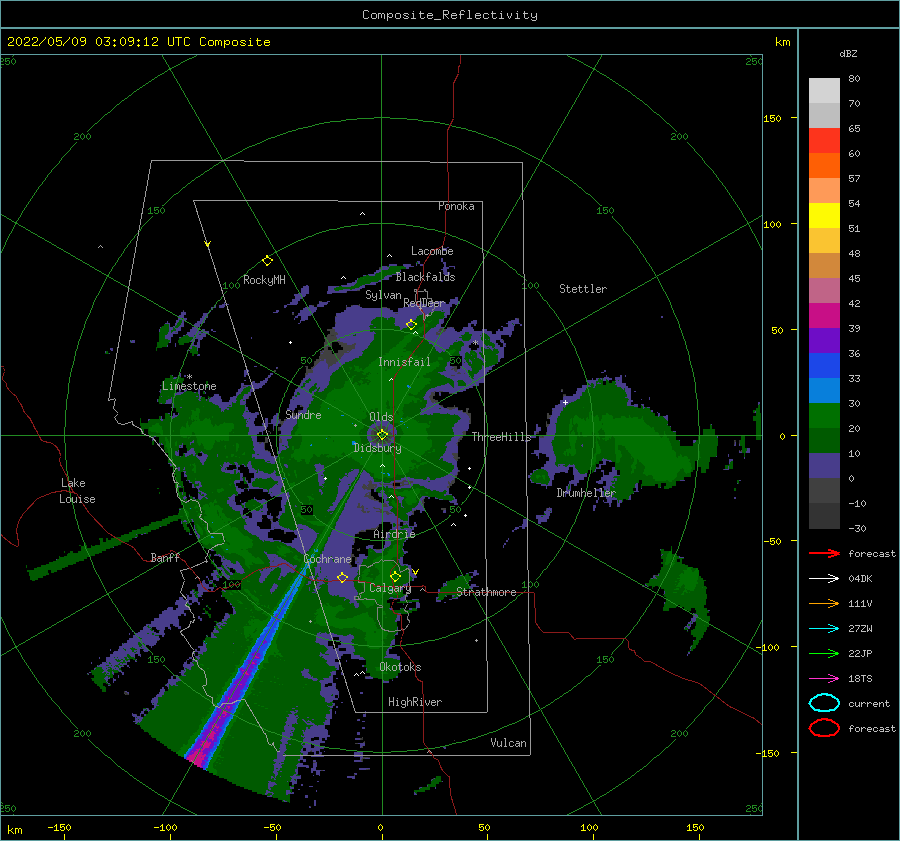
Task: Click the cyan current ellipse icon
Action: 824,703
